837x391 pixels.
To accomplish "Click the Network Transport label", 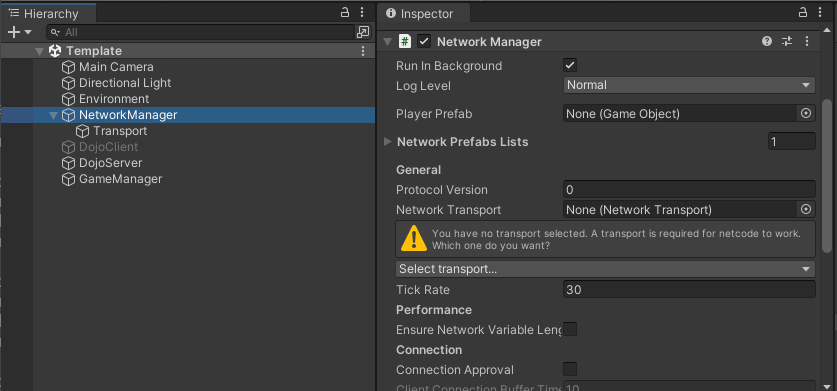I will coord(448,210).
